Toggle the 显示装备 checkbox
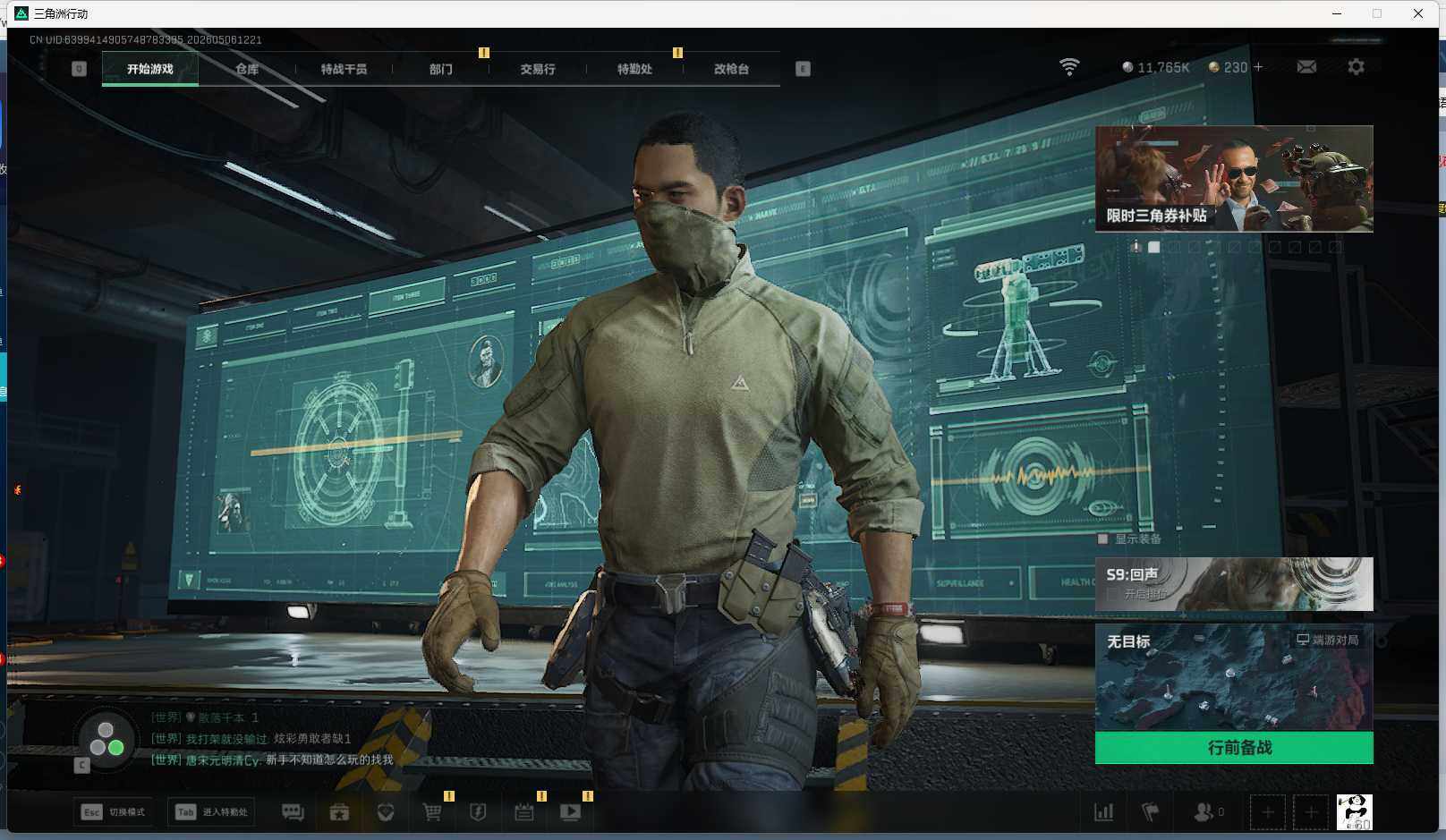The width and height of the screenshot is (1446, 840). (1102, 539)
